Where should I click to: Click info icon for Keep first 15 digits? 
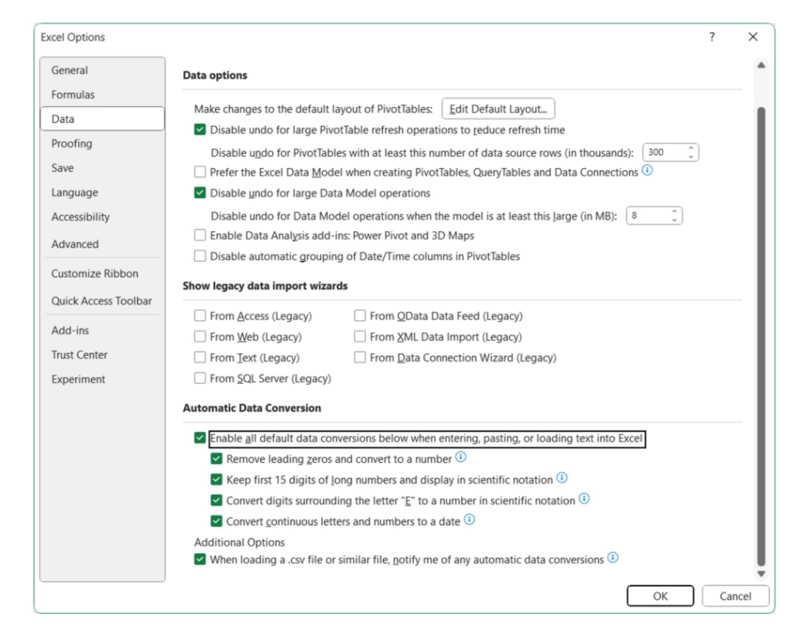[562, 478]
